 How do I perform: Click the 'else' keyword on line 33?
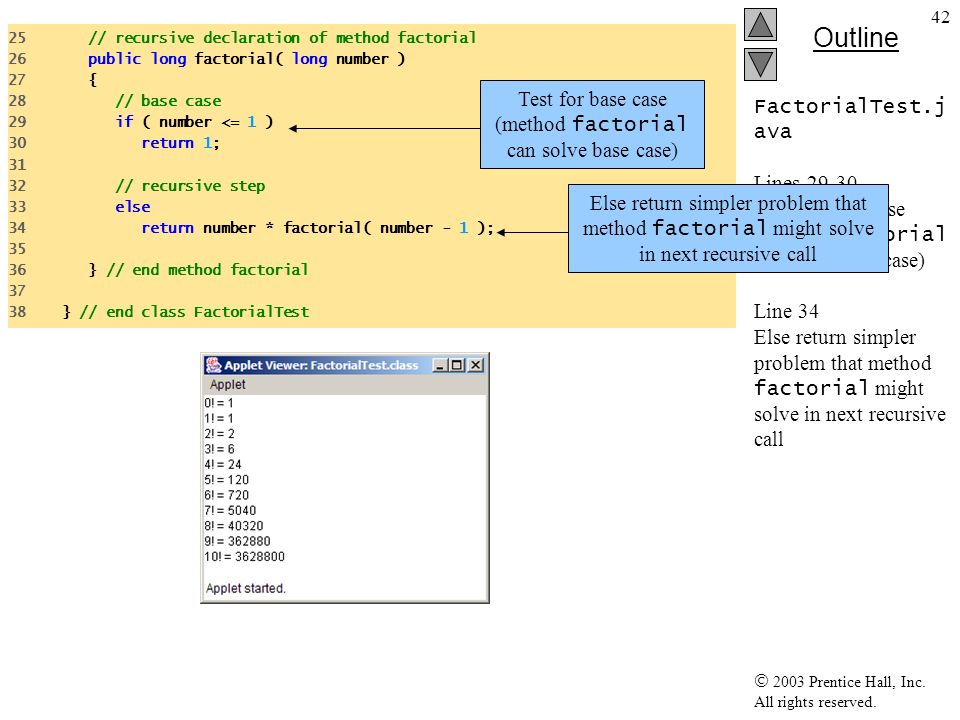coord(133,207)
